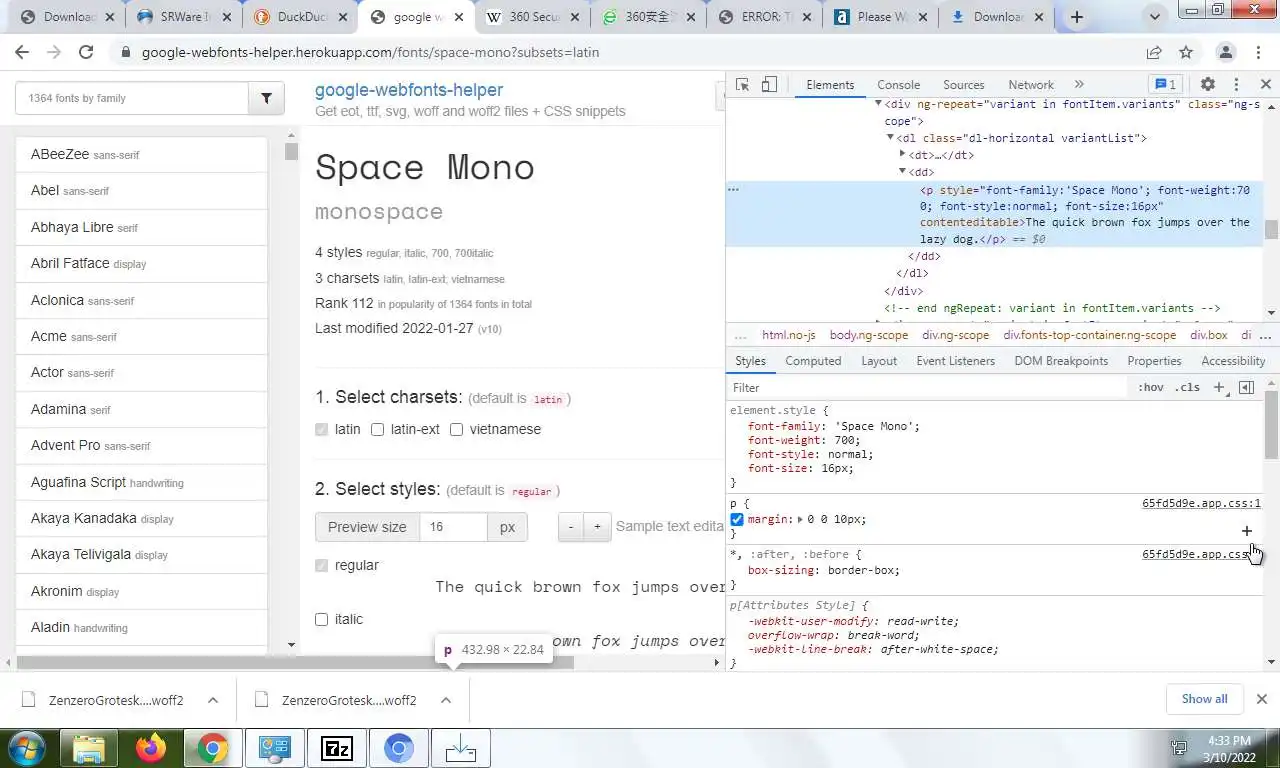Screen dimensions: 1280x768
Task: Expand the margin shorthand triangle
Action: 799,519
